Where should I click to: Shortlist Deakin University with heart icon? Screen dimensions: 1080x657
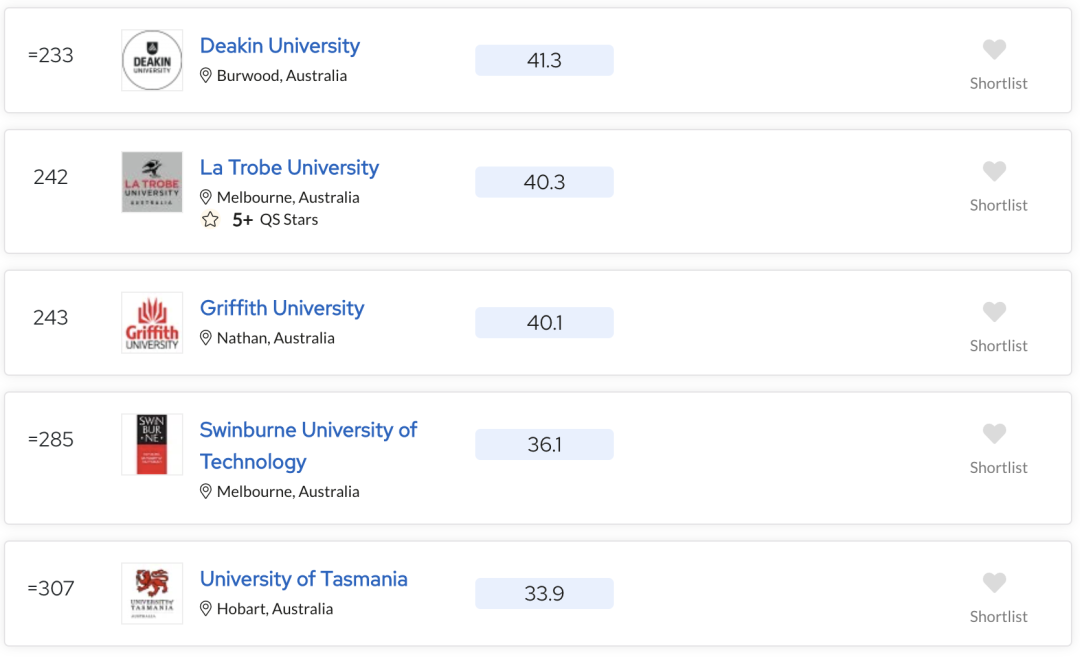(994, 50)
